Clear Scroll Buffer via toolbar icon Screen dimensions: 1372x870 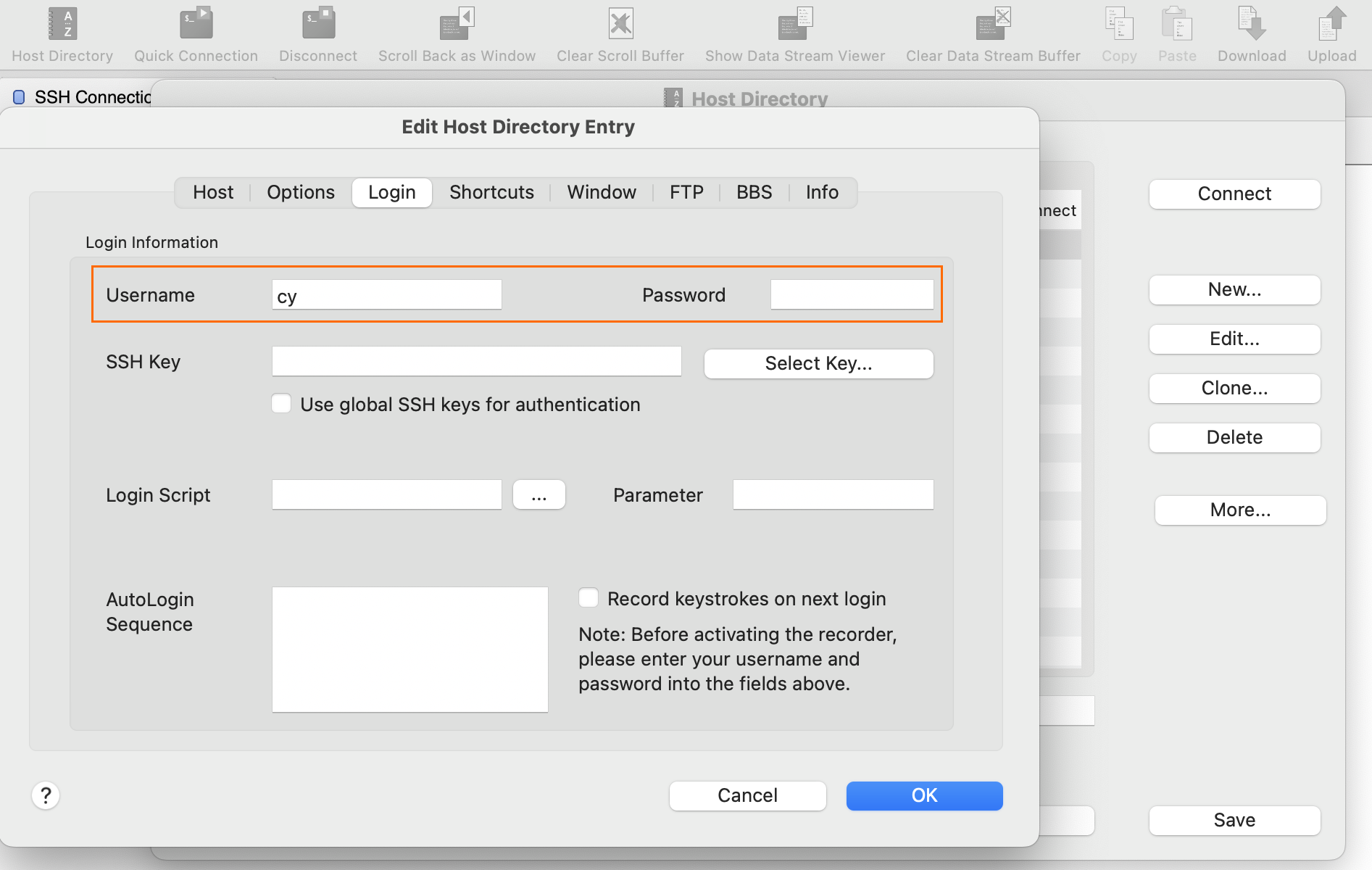[620, 24]
